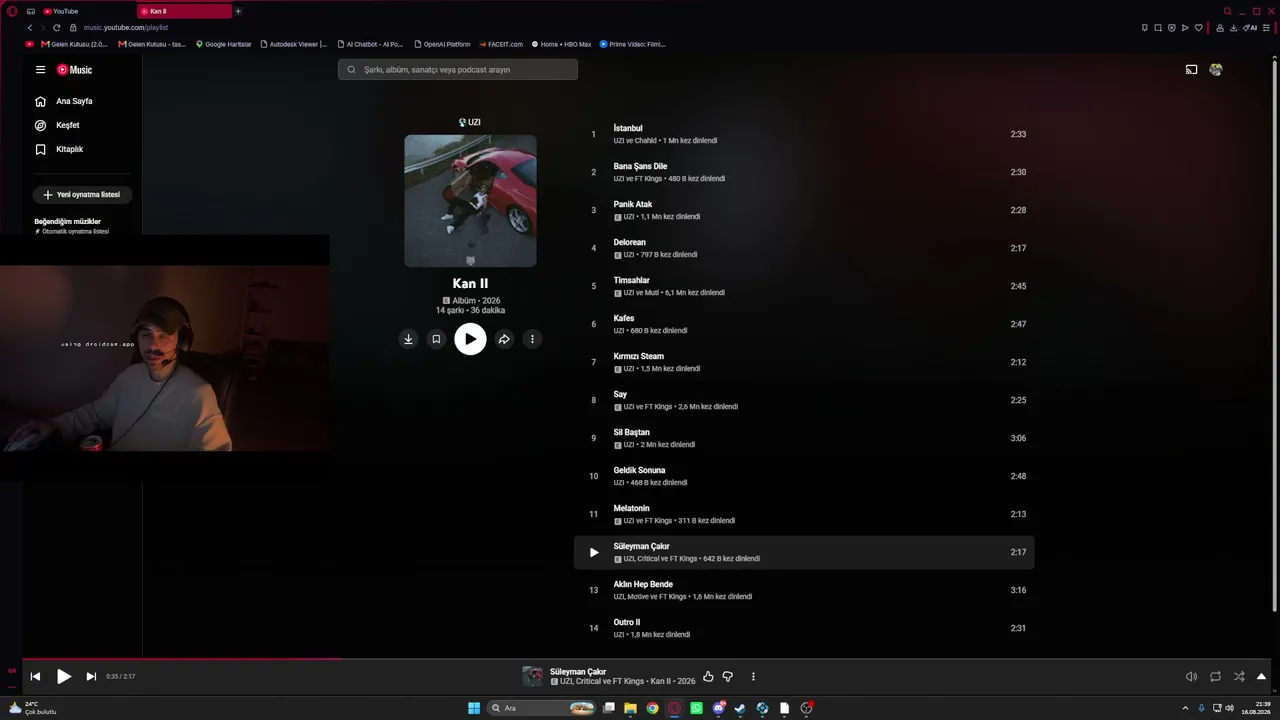This screenshot has width=1280, height=720.
Task: Open WhatsApp from the taskbar
Action: point(696,708)
